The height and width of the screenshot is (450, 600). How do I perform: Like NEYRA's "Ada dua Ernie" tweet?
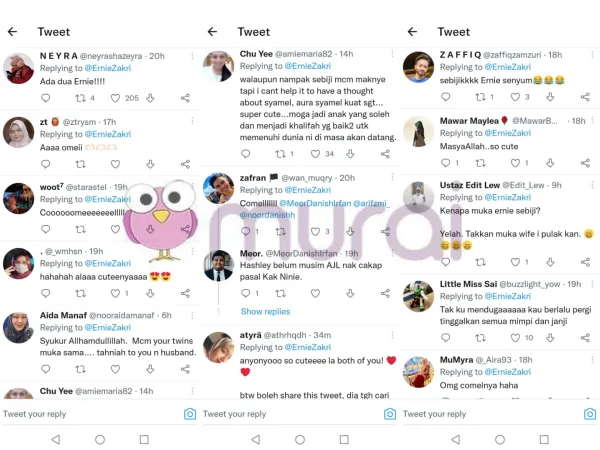click(x=115, y=98)
